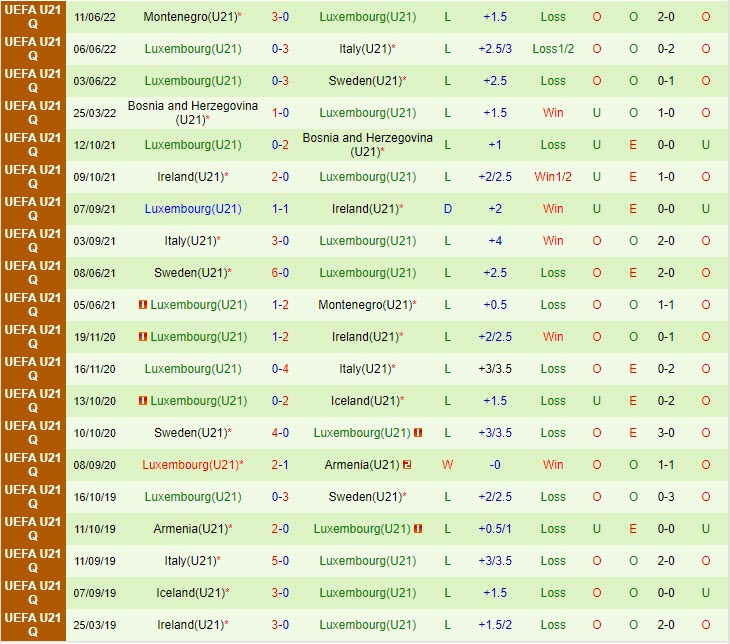The image size is (730, 644).
Task: Click the +0.5/1 handicap on 11/10/19
Action: point(495,529)
